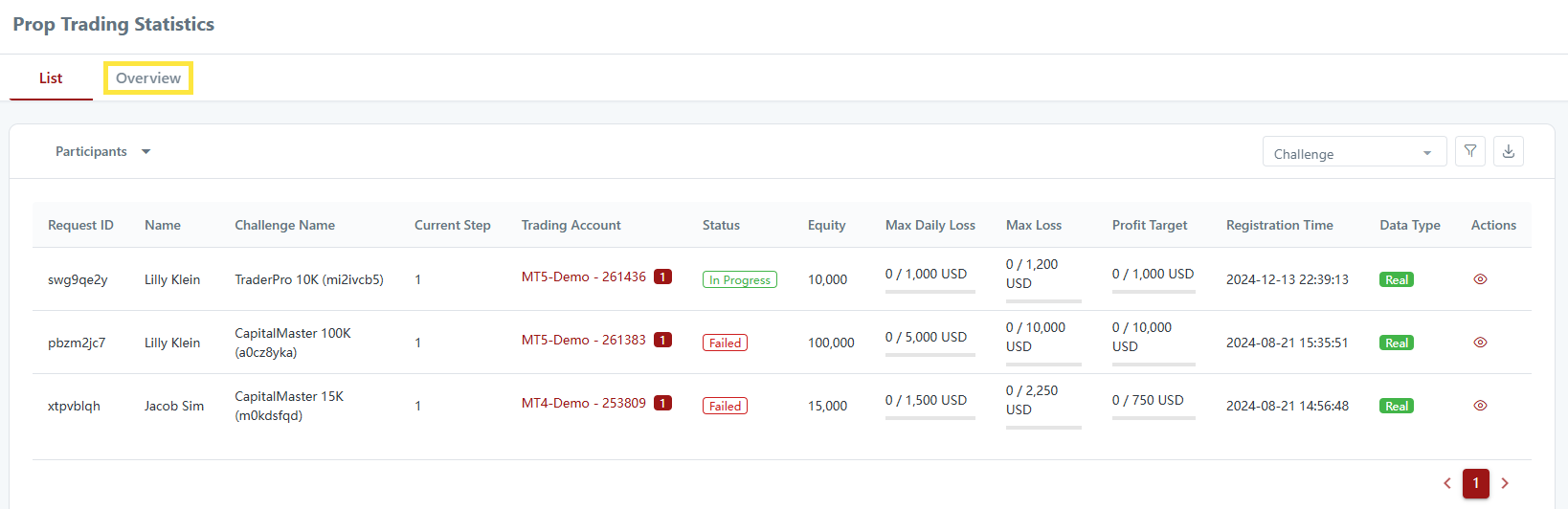Viewport: 1568px width, 509px height.
Task: Switch to the Overview tab
Action: pyautogui.click(x=148, y=78)
